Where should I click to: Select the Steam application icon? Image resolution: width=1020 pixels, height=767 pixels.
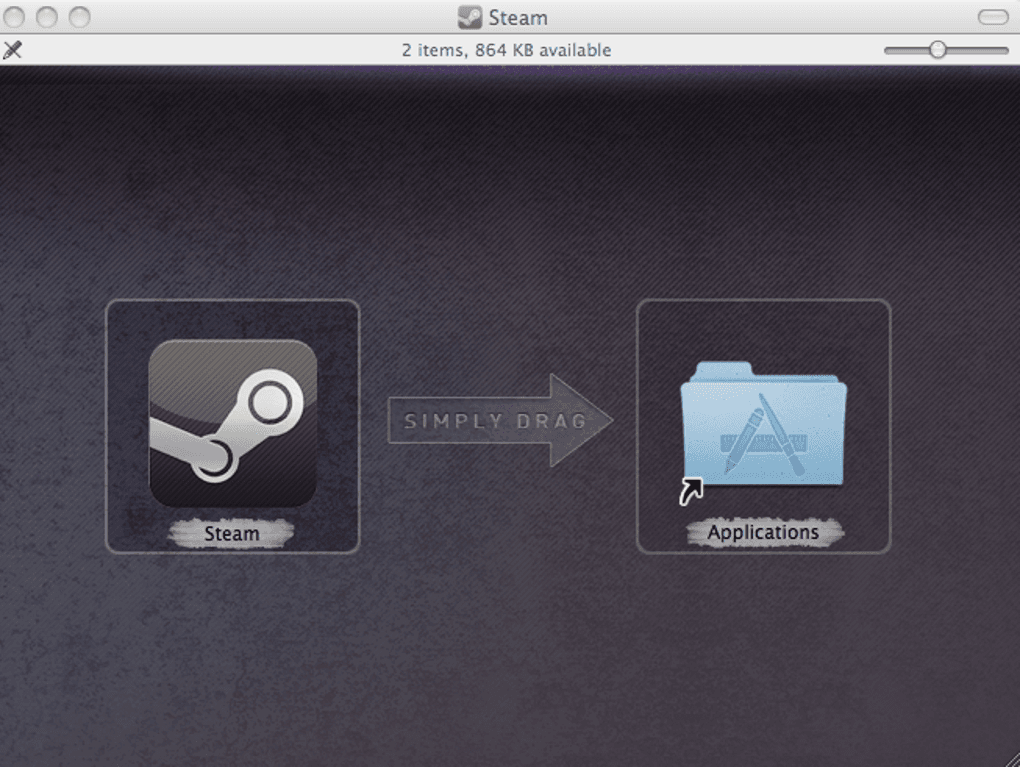point(233,423)
